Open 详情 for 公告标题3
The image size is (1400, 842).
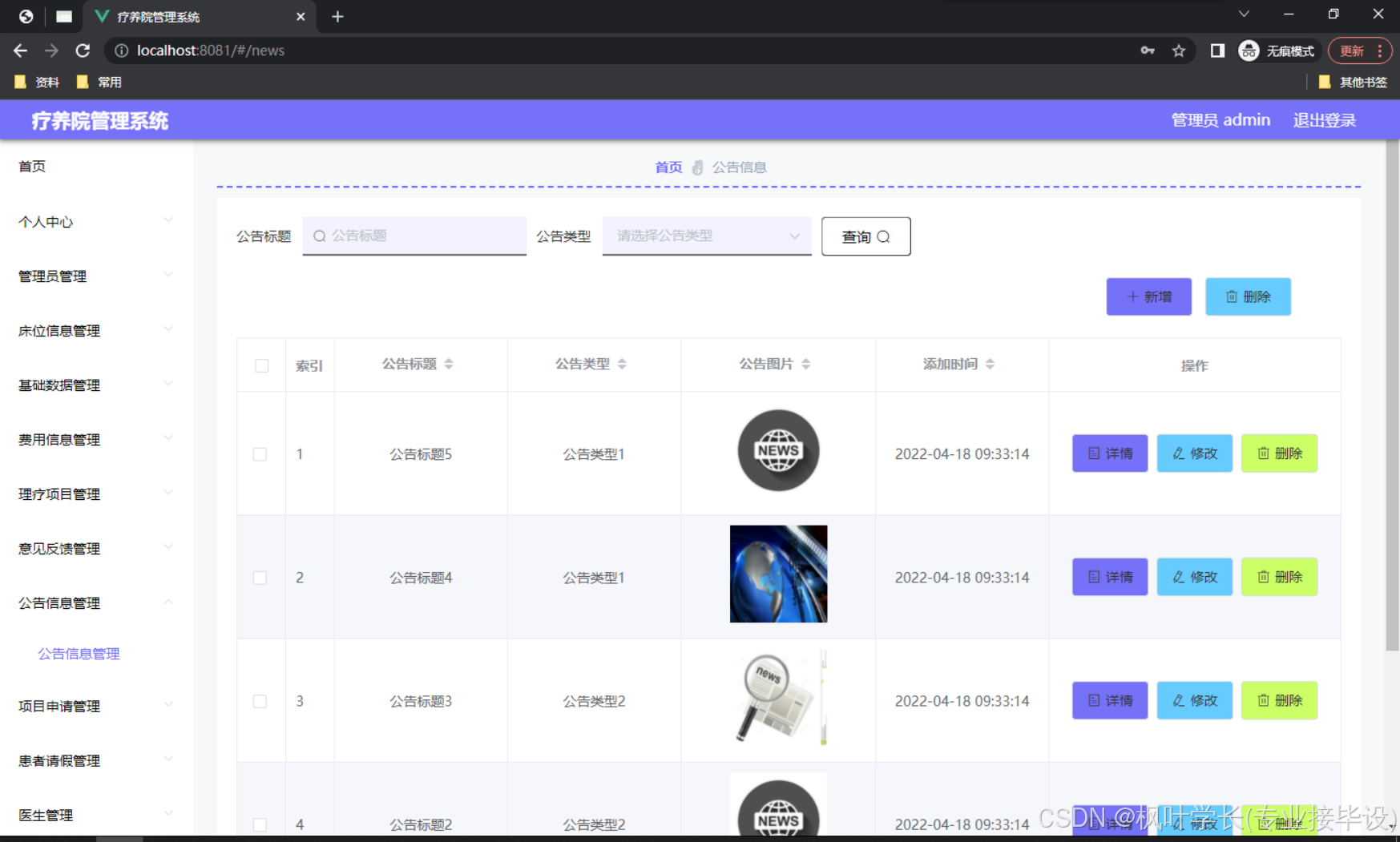pos(1110,700)
